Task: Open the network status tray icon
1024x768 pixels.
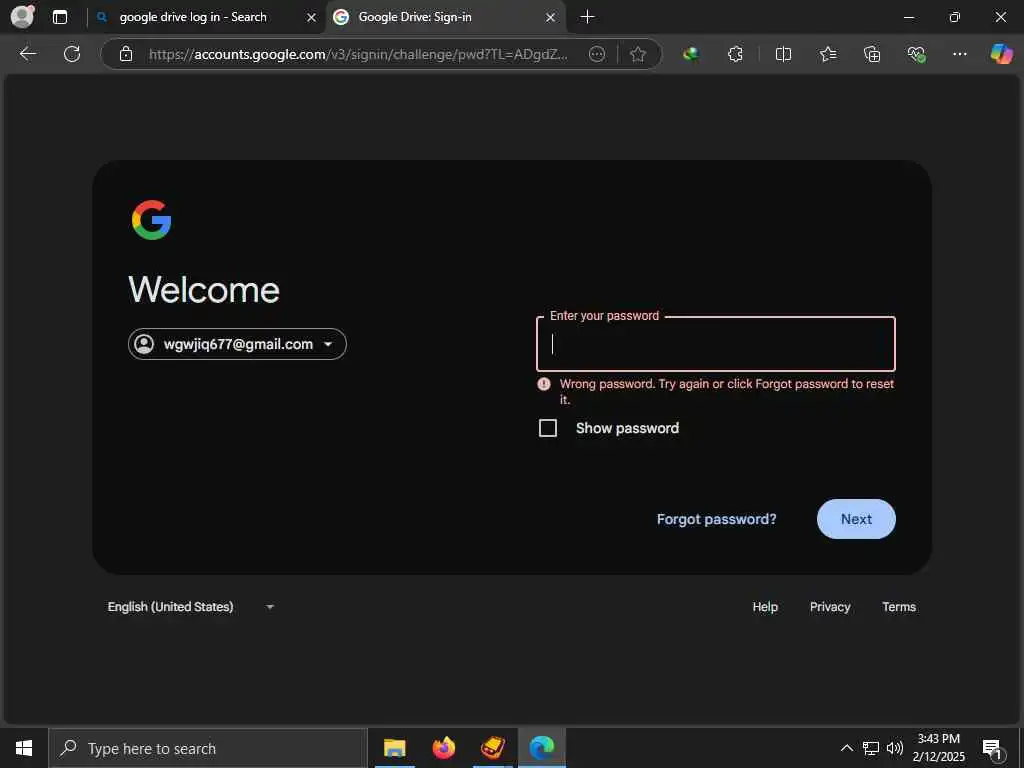Action: pos(871,748)
